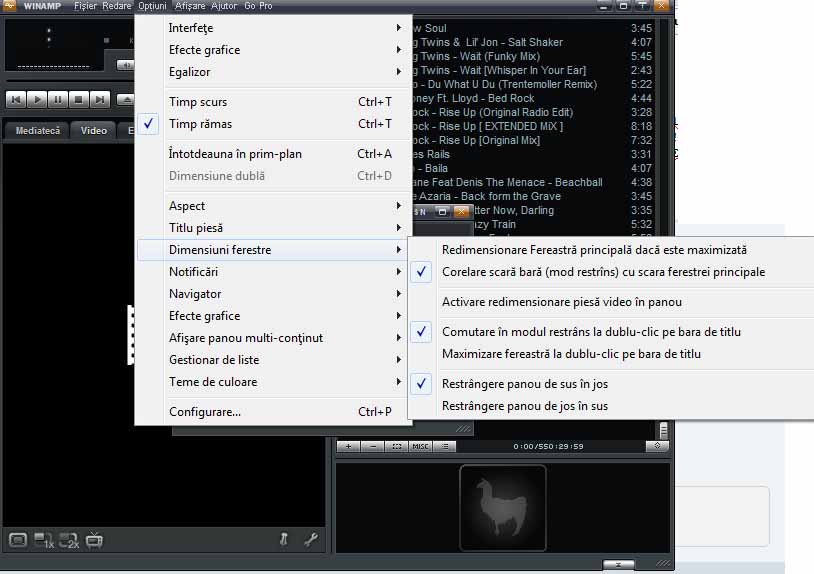Click the Previous track button
Image resolution: width=814 pixels, height=574 pixels.
click(x=16, y=99)
